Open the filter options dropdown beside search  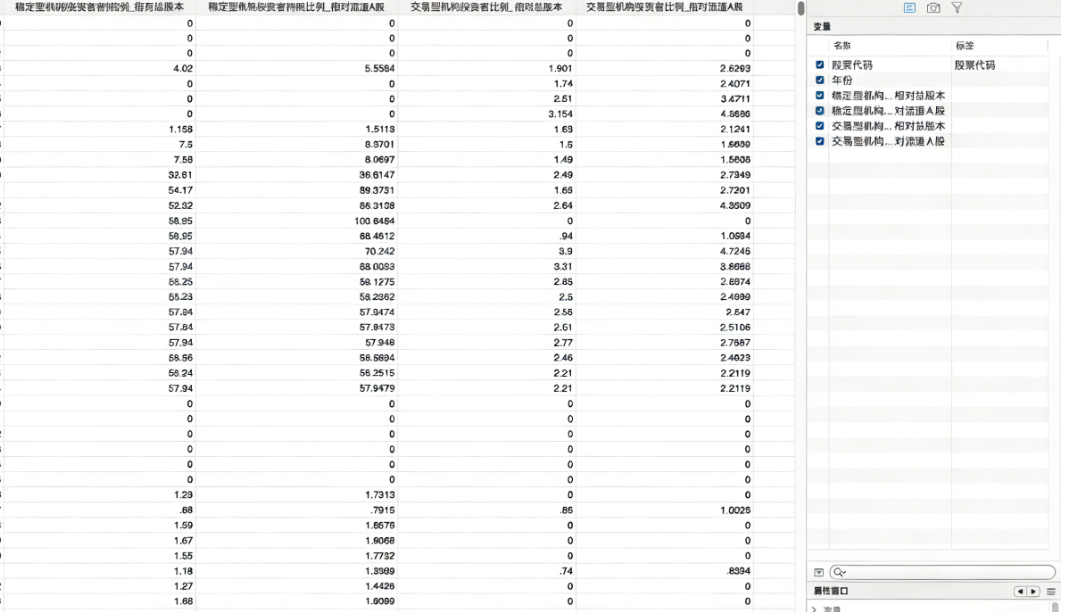[x=819, y=572]
